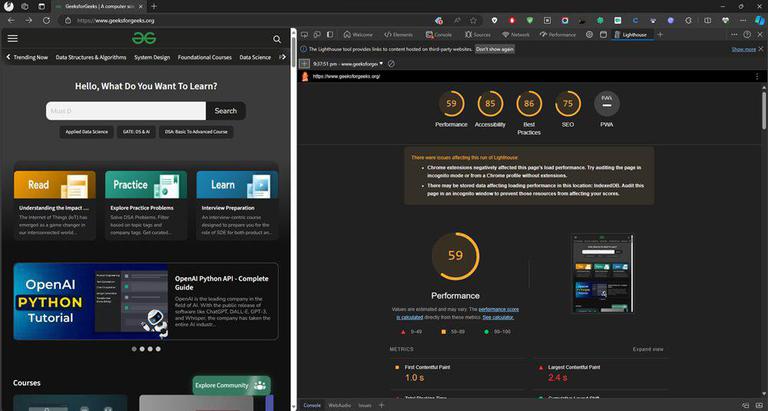Click the What Do You Want search field

click(126, 111)
